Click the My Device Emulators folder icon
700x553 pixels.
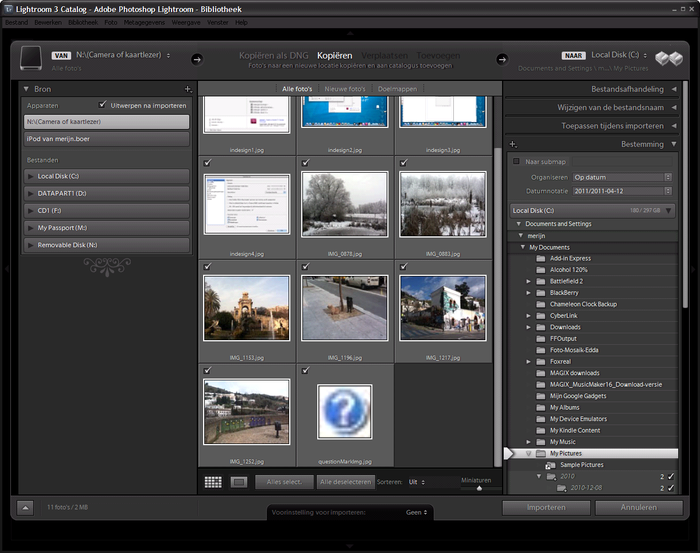point(541,419)
